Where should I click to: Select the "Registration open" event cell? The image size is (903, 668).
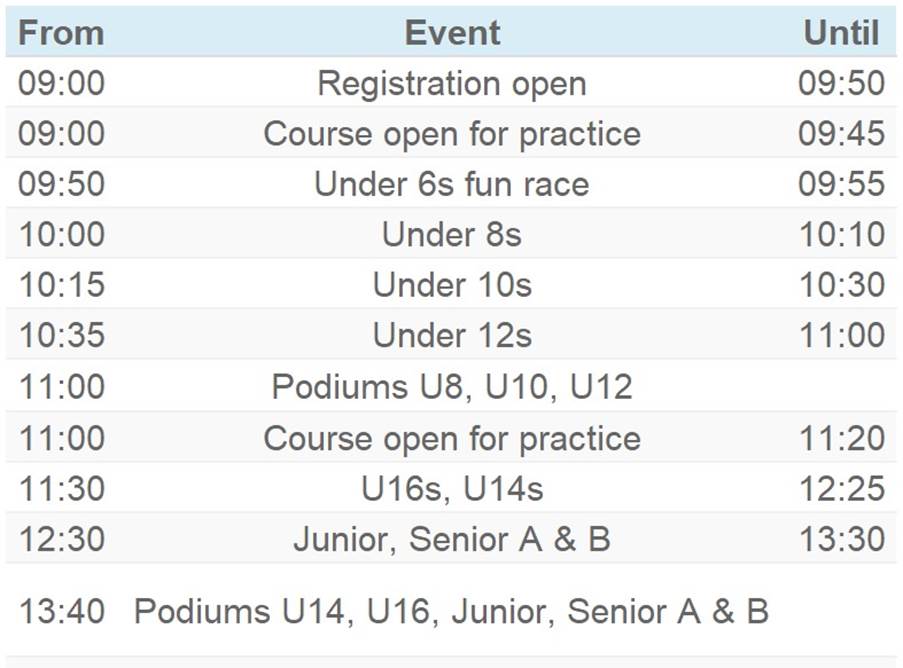pos(452,83)
